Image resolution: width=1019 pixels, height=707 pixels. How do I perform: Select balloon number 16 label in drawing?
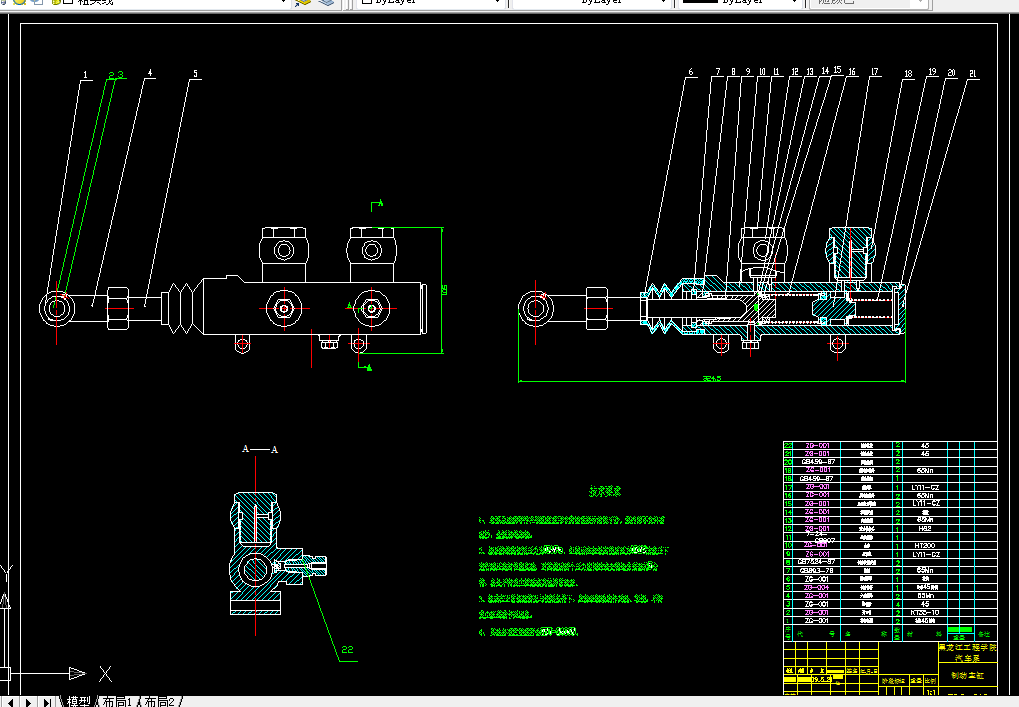[x=852, y=72]
